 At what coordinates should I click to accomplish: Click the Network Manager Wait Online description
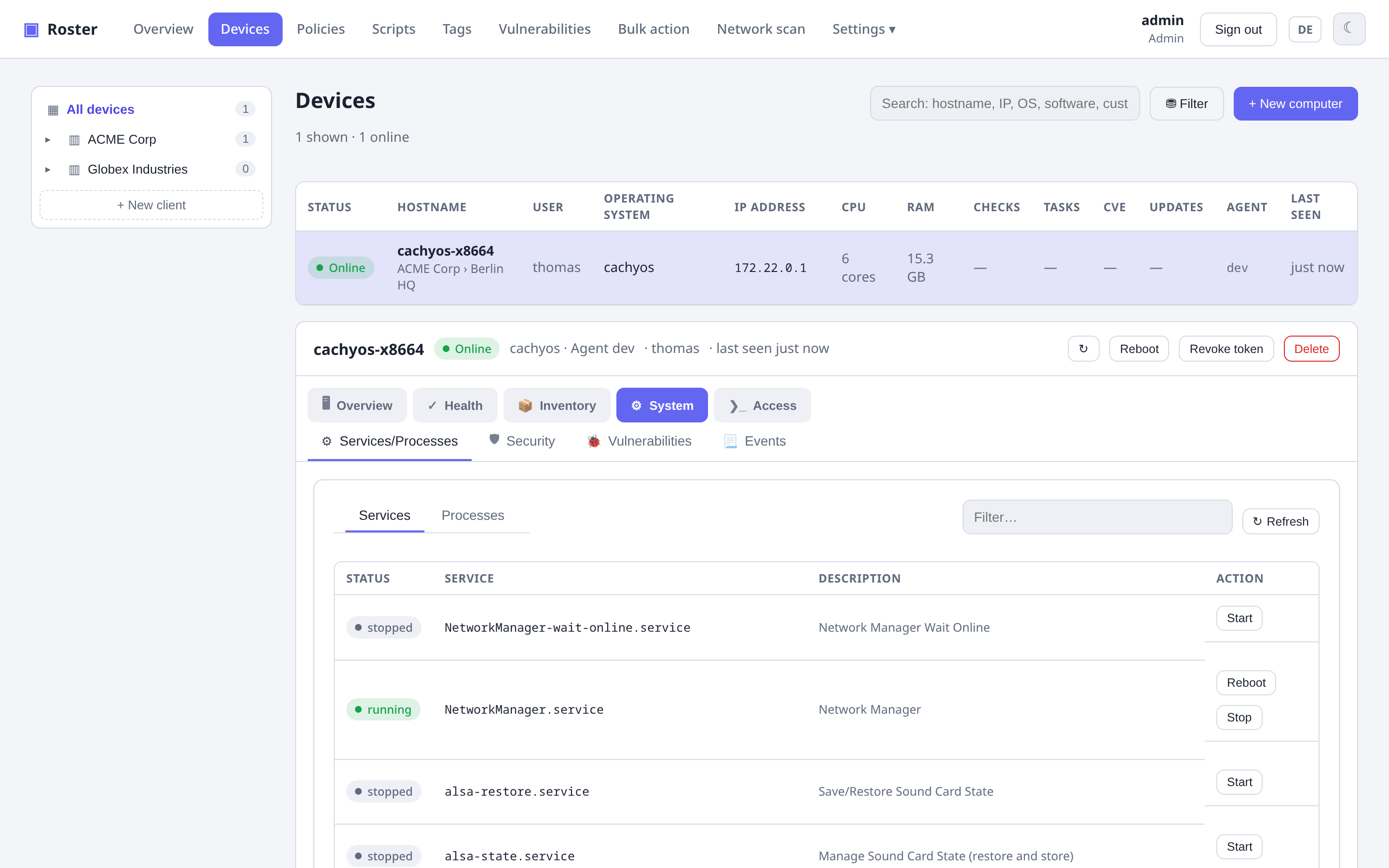(x=904, y=627)
